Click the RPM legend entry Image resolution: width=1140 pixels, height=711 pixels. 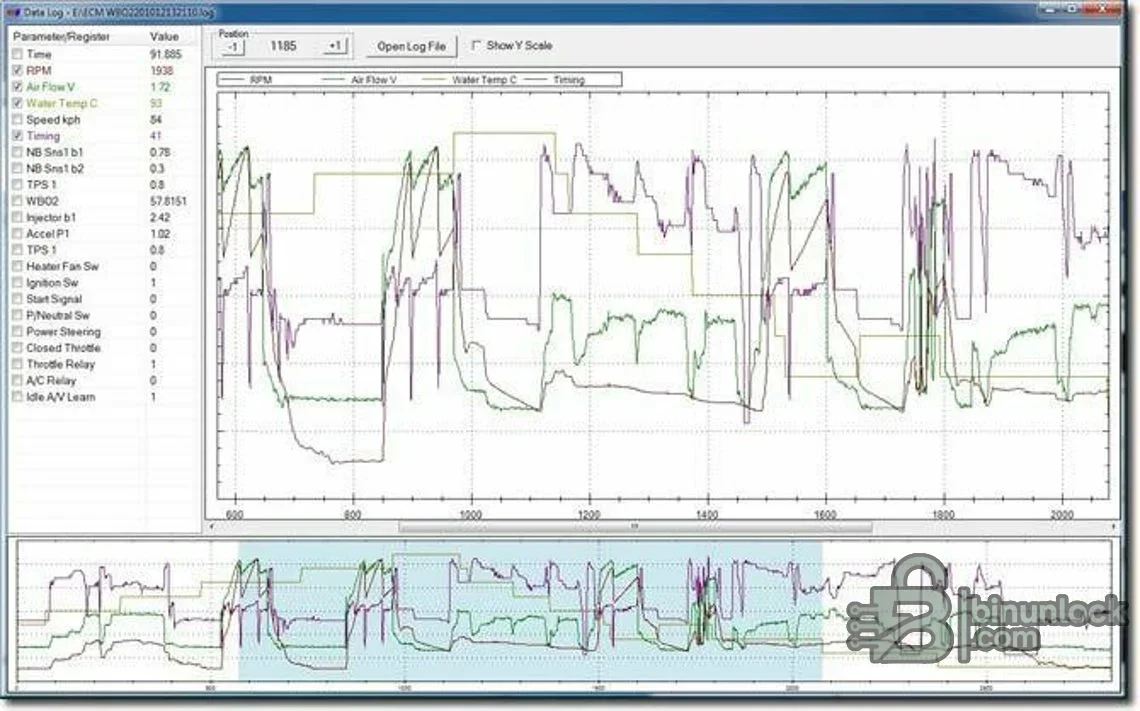click(x=247, y=80)
